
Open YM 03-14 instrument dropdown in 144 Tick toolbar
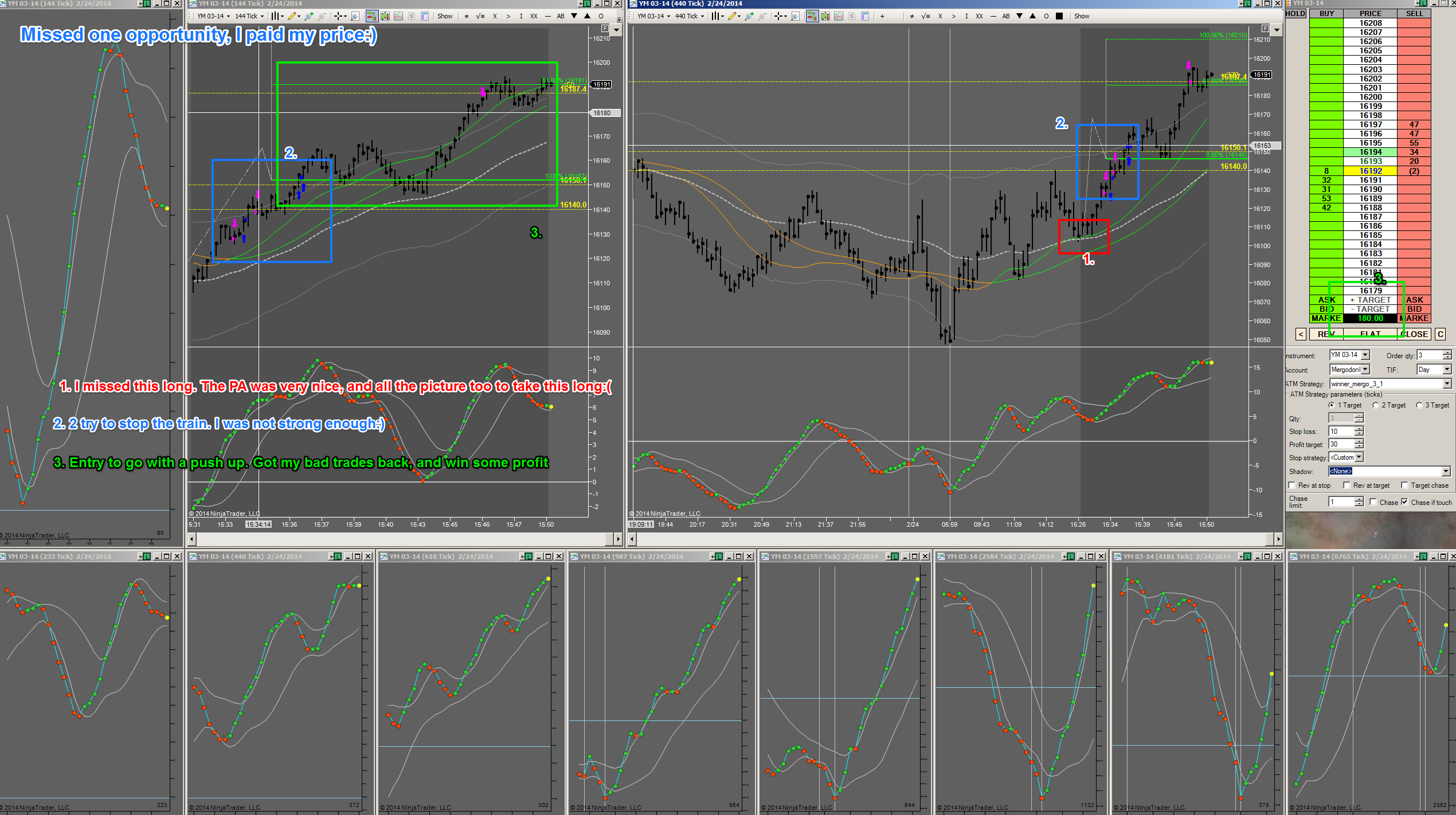(x=214, y=16)
